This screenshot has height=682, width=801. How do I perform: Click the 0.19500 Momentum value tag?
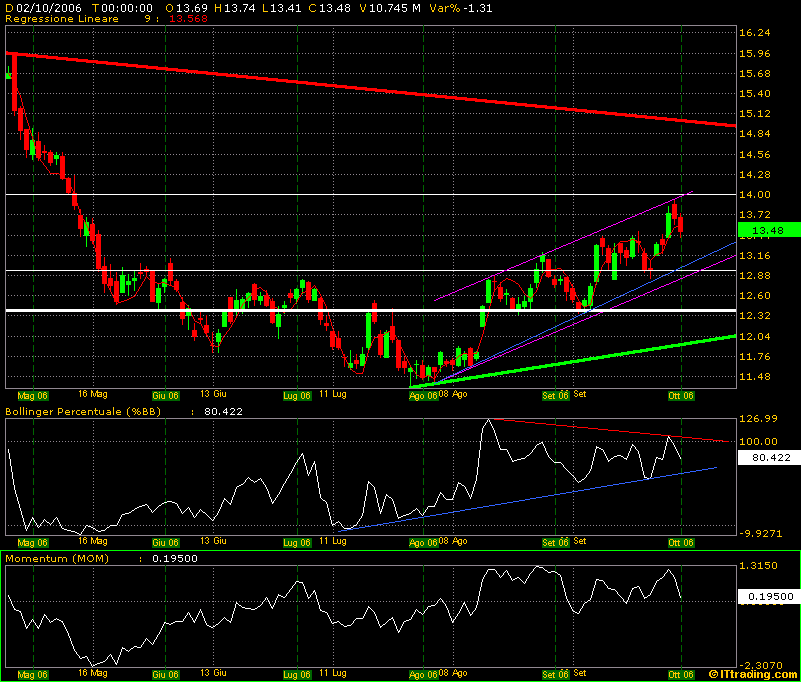(x=767, y=596)
